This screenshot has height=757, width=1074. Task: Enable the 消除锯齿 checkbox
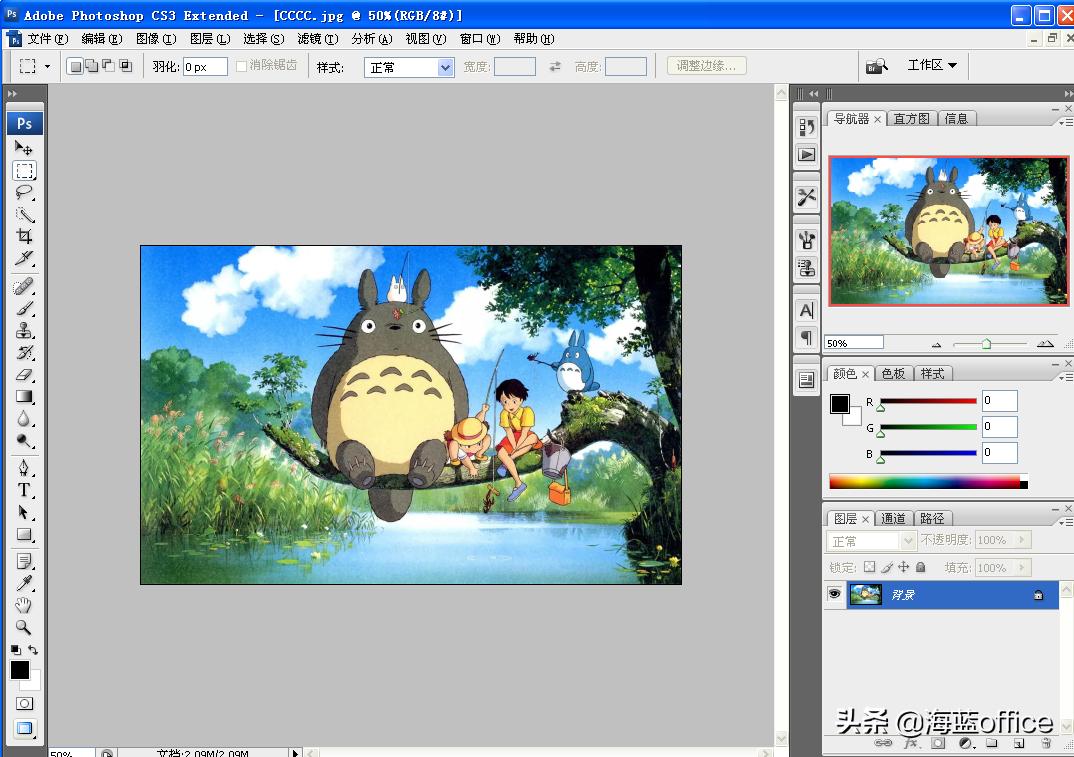(x=242, y=65)
